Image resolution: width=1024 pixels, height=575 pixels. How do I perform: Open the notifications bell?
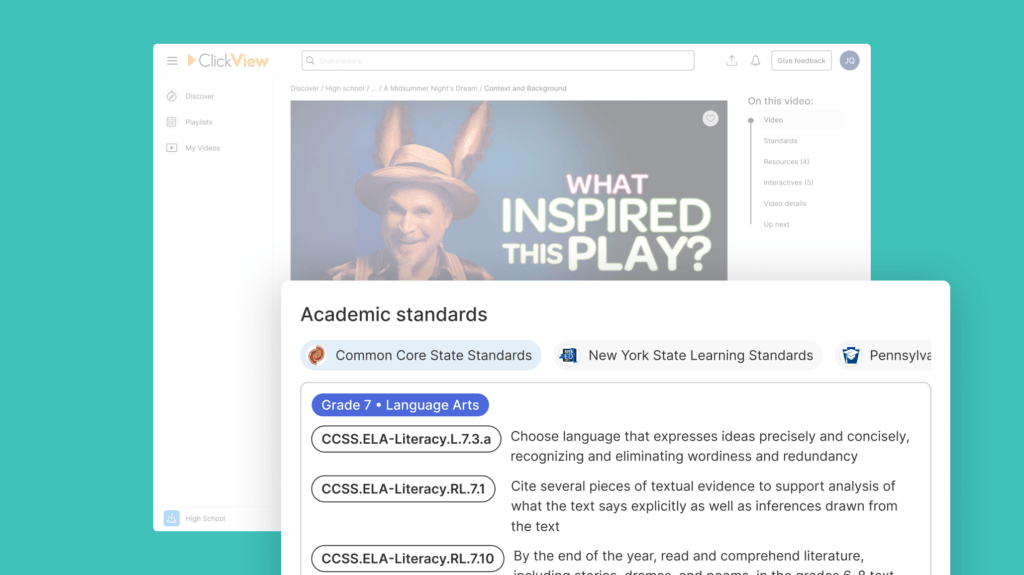(x=756, y=61)
